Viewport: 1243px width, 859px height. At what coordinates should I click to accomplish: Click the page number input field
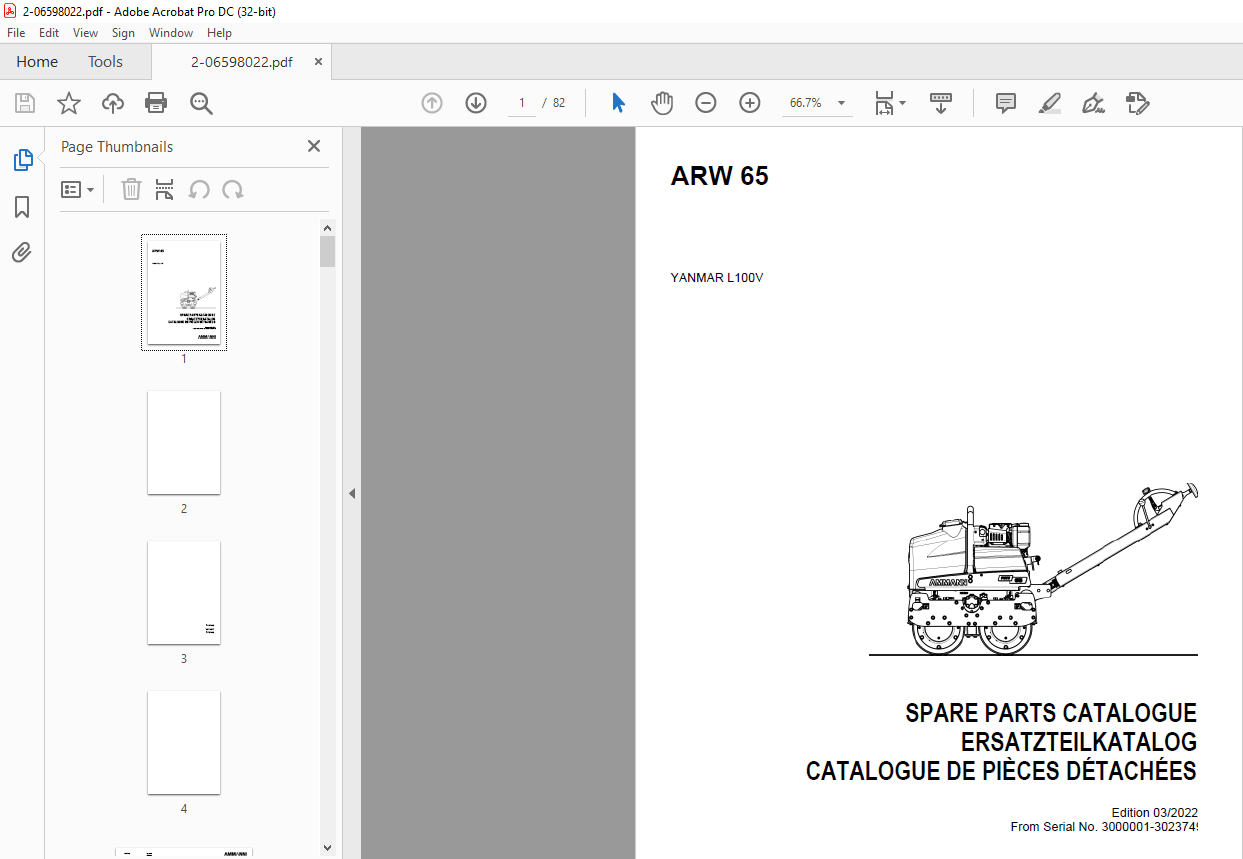click(521, 103)
